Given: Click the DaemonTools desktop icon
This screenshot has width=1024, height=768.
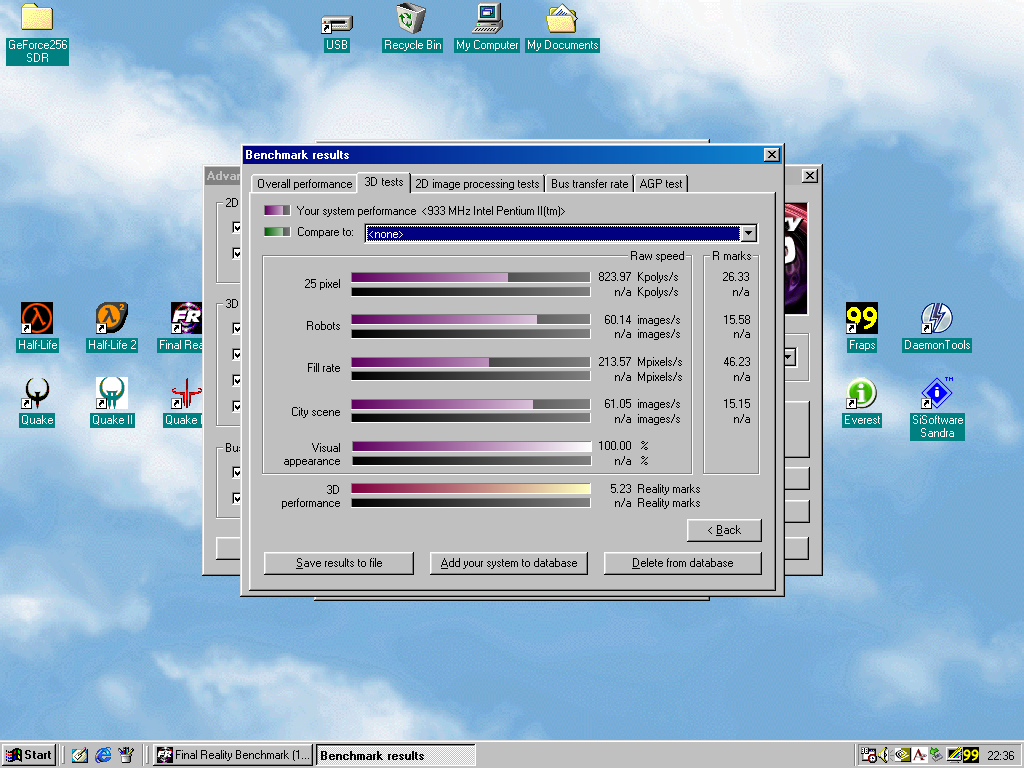Looking at the screenshot, I should click(x=936, y=319).
